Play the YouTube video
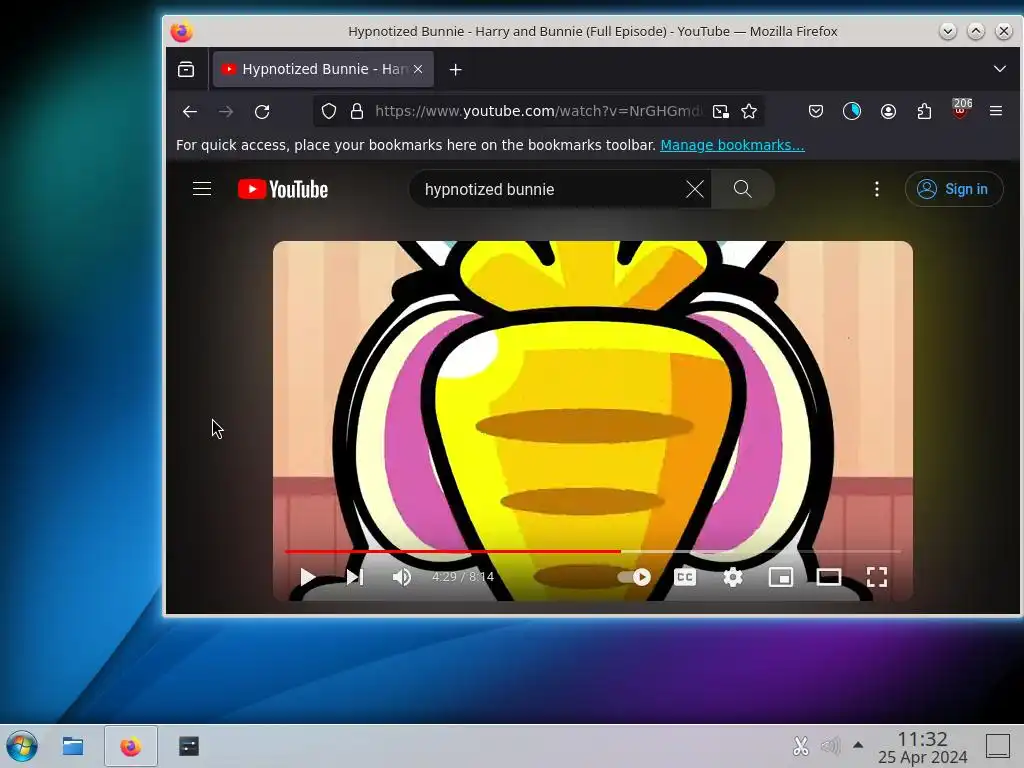Screen dimensions: 1024x768 coord(308,577)
